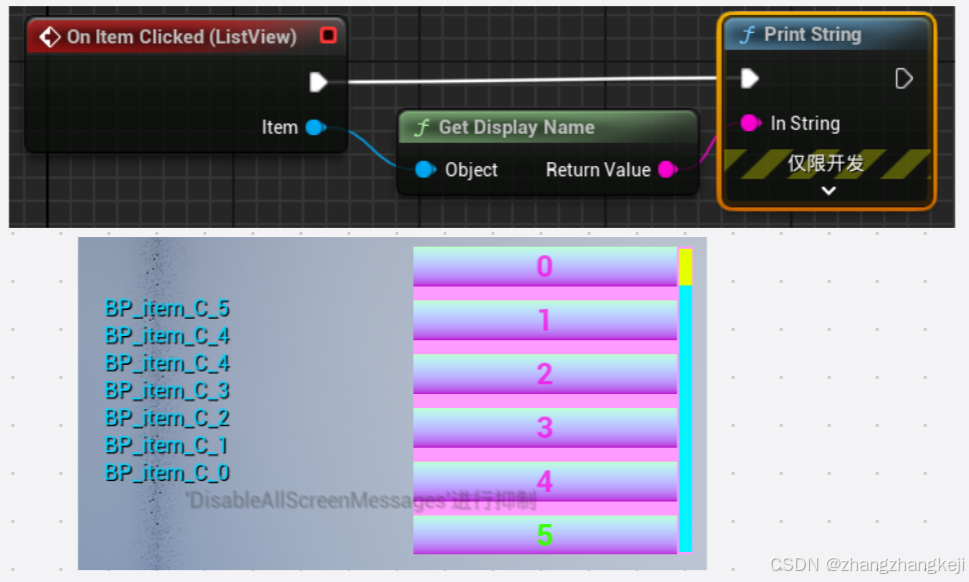The height and width of the screenshot is (582, 969).
Task: Click the cyan scrollbar track
Action: [685, 418]
